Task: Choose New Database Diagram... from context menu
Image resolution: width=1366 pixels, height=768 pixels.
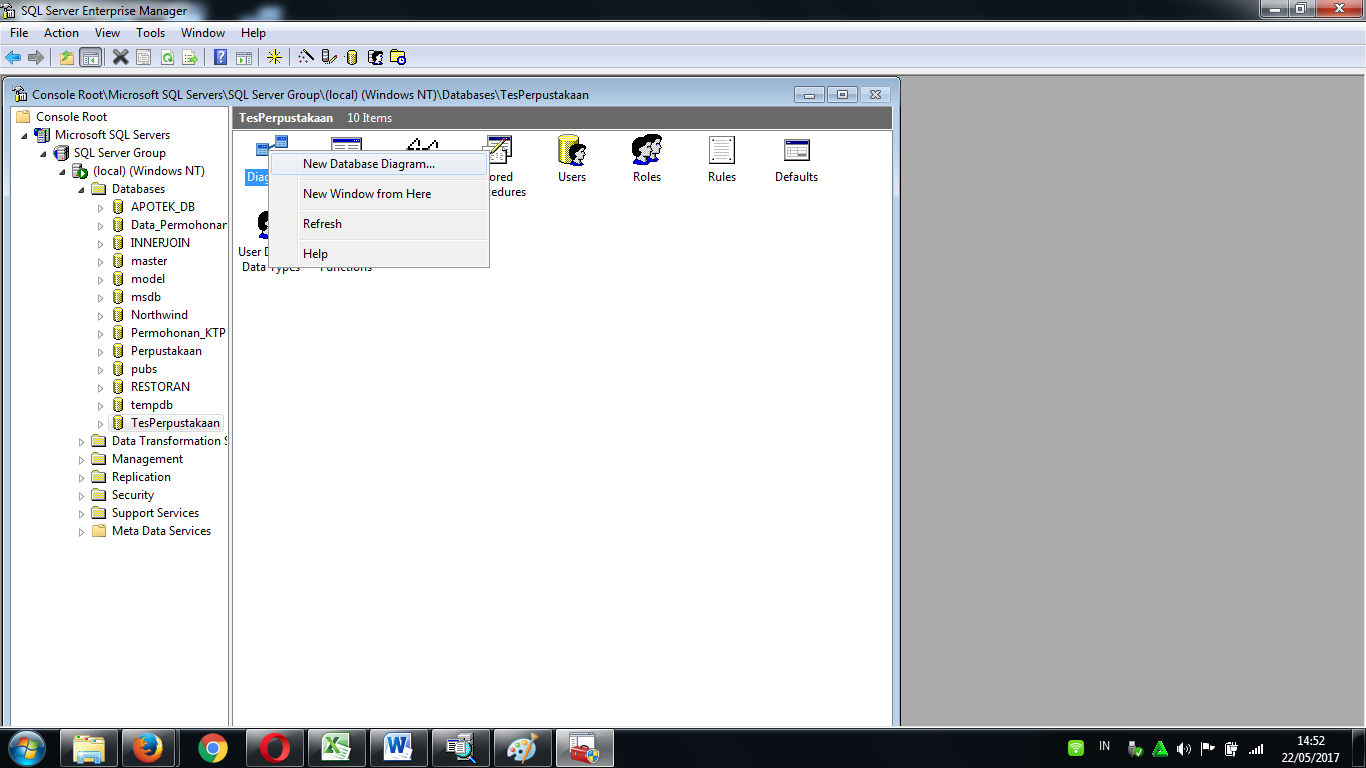Action: [x=379, y=164]
